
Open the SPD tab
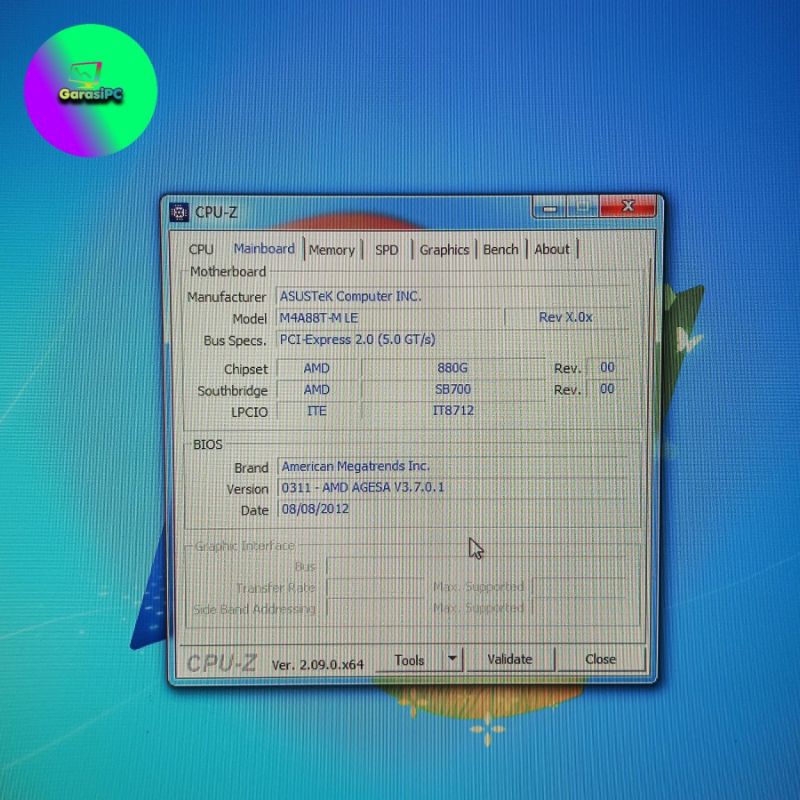coord(387,250)
